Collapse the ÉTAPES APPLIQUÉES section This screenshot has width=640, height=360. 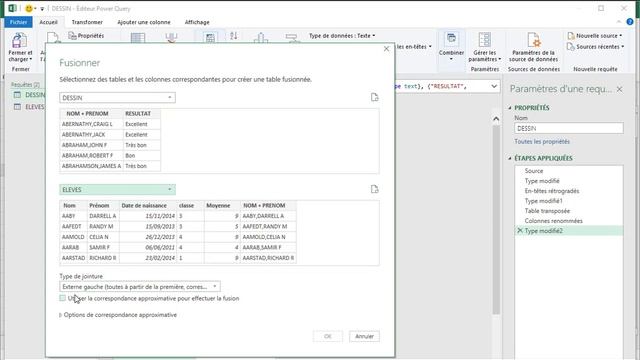(510, 158)
